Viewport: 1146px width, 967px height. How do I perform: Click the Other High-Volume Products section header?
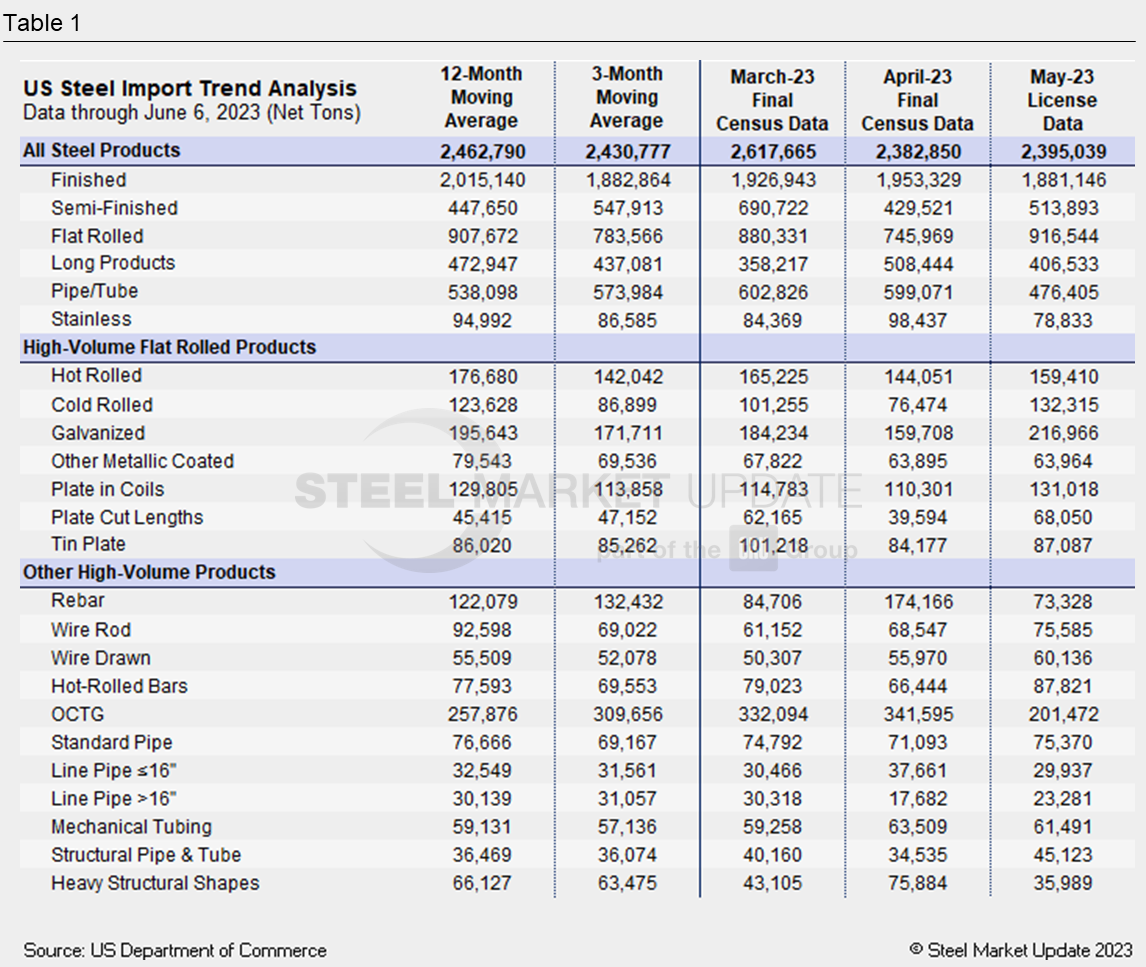149,573
